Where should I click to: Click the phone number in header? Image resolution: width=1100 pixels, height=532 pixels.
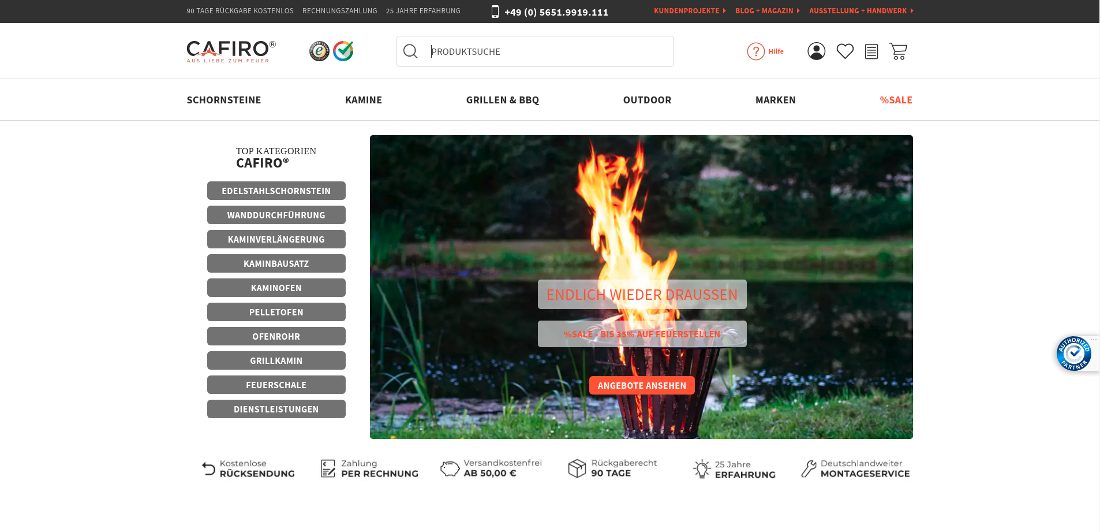(x=556, y=12)
